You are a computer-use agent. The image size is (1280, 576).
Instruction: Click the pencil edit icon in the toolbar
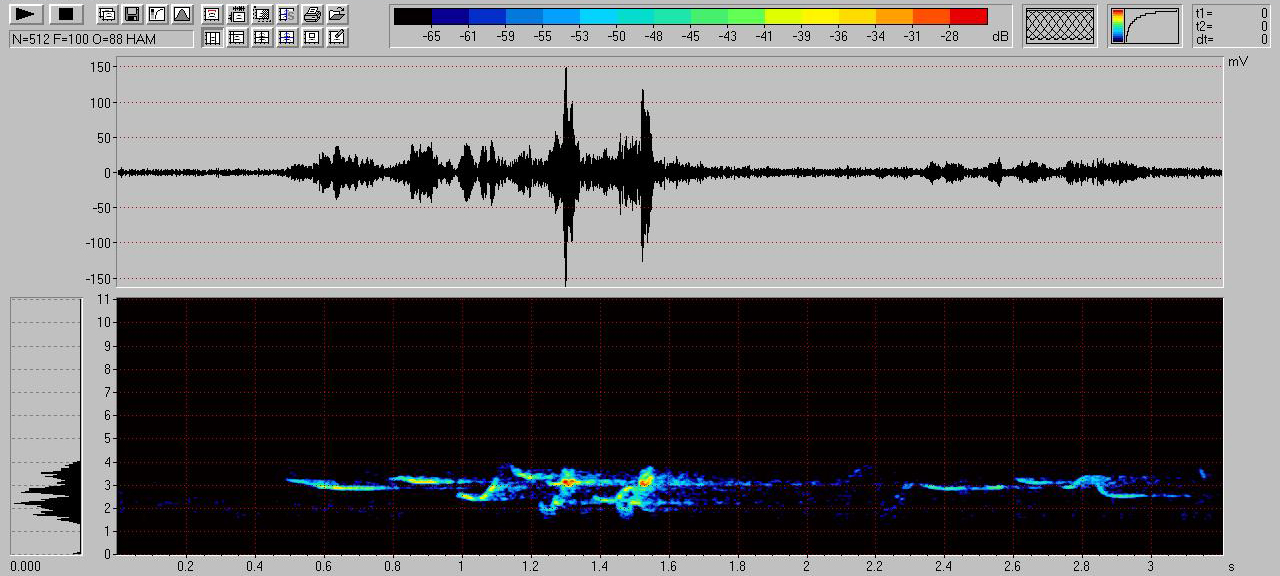point(337,38)
